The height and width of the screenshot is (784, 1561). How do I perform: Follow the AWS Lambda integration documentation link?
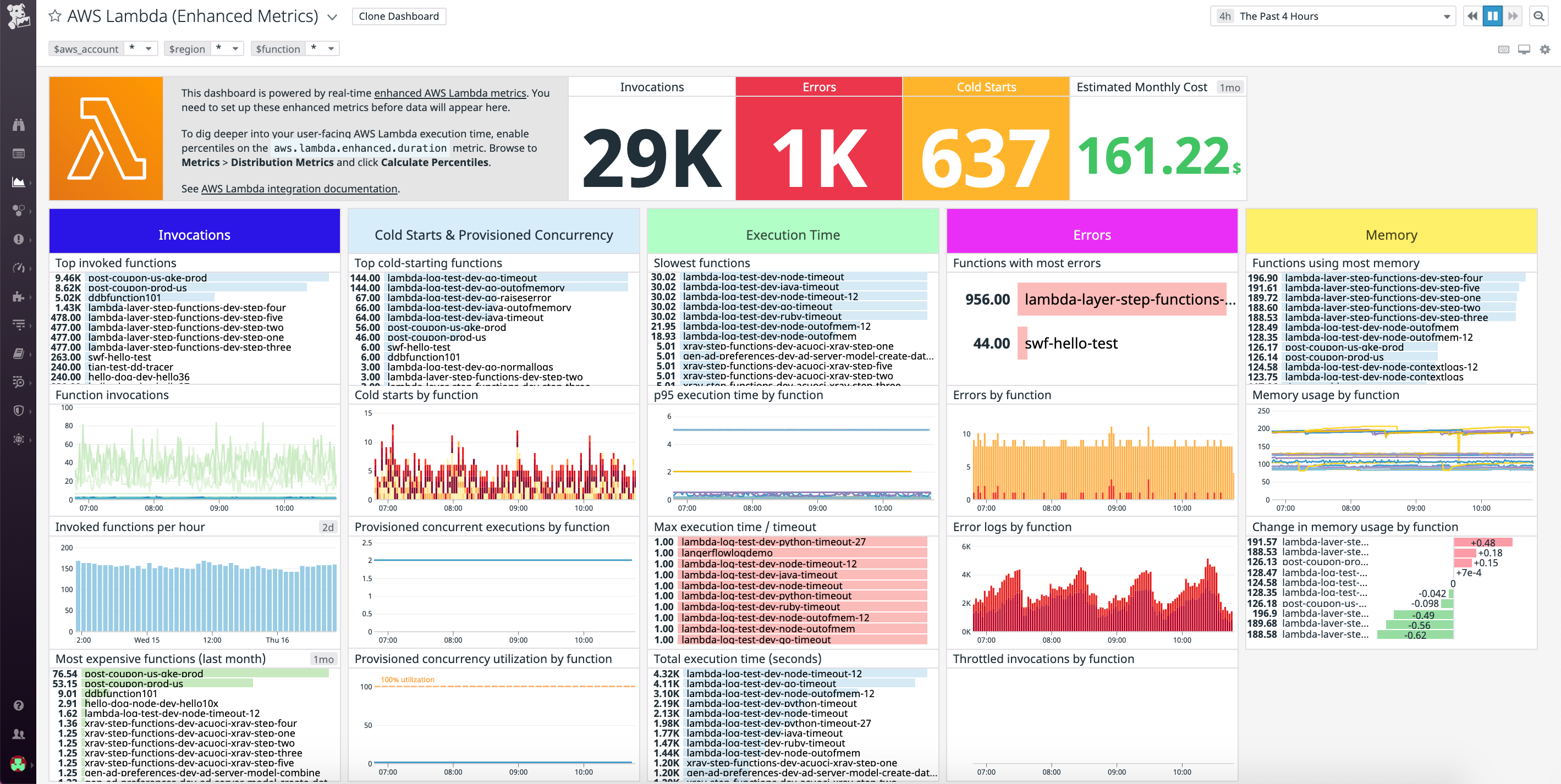[x=299, y=189]
